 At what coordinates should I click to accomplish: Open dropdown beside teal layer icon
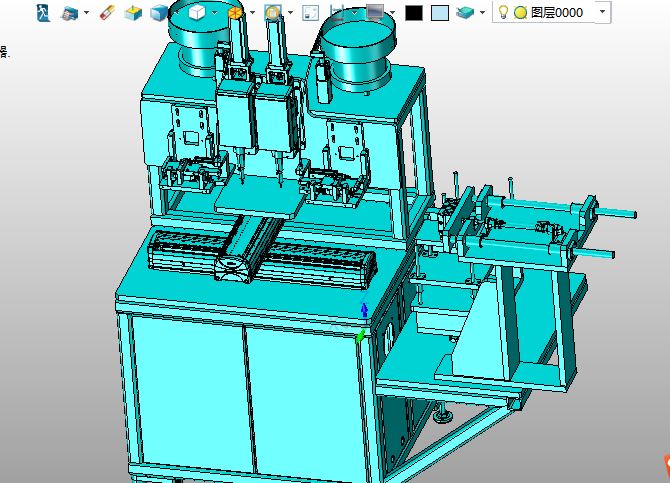click(x=482, y=12)
